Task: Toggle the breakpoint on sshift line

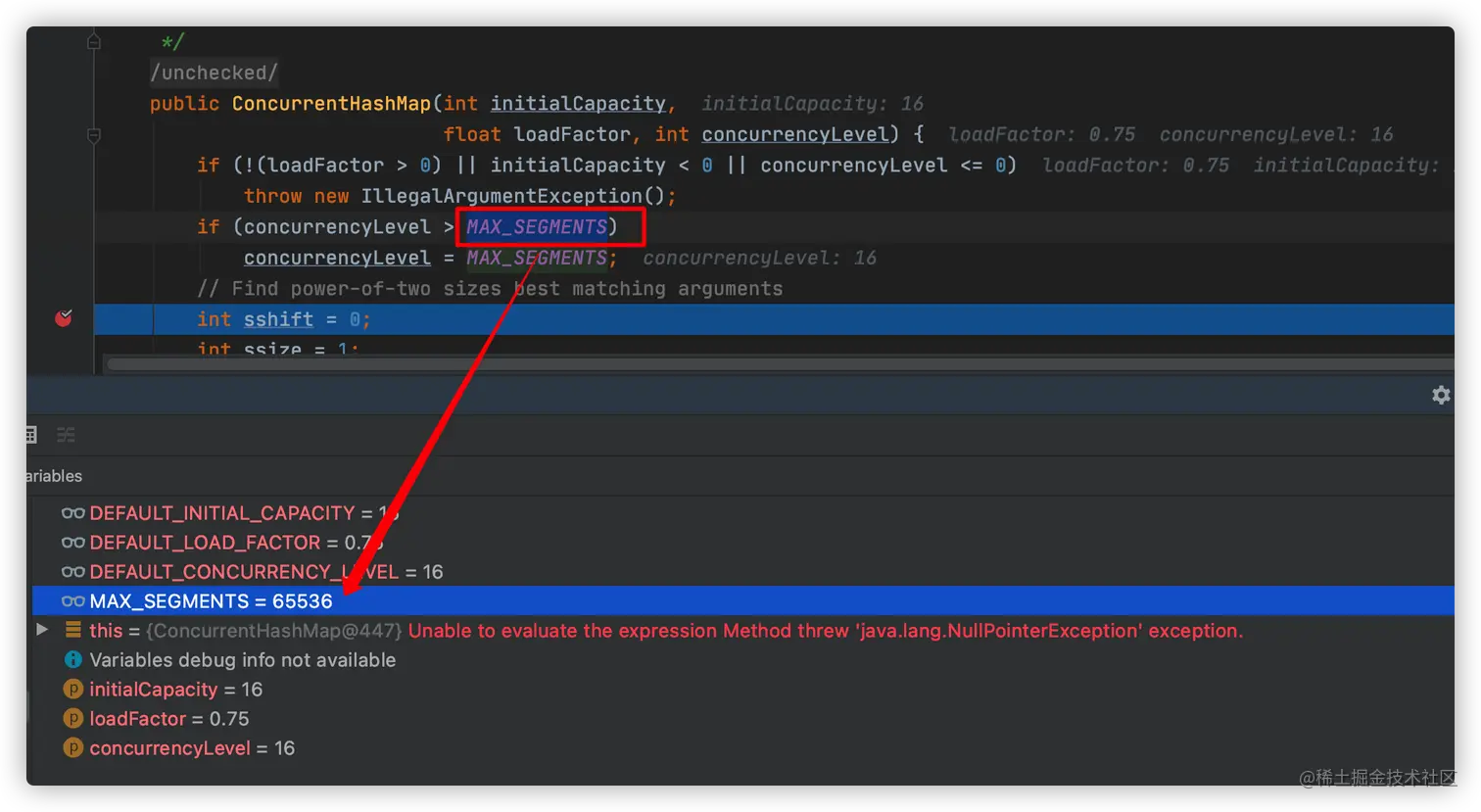Action: click(x=64, y=318)
